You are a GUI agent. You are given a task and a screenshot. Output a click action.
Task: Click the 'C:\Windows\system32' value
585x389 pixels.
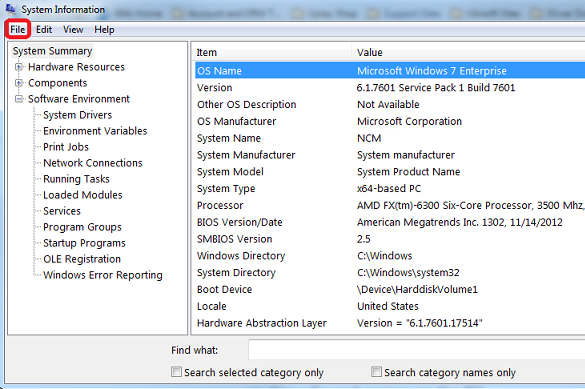tap(408, 273)
